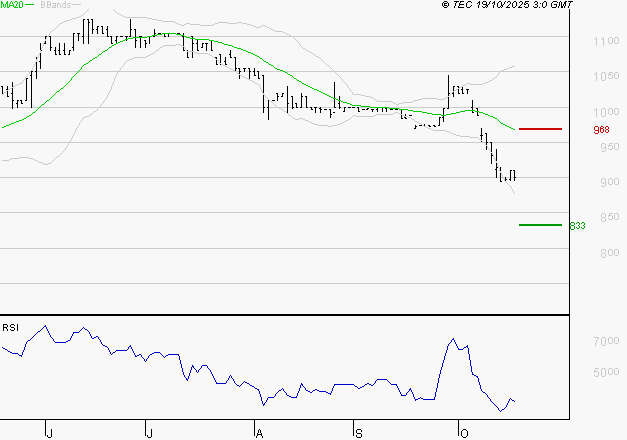Click the A month marker
The width and height of the screenshot is (627, 440).
(x=259, y=434)
